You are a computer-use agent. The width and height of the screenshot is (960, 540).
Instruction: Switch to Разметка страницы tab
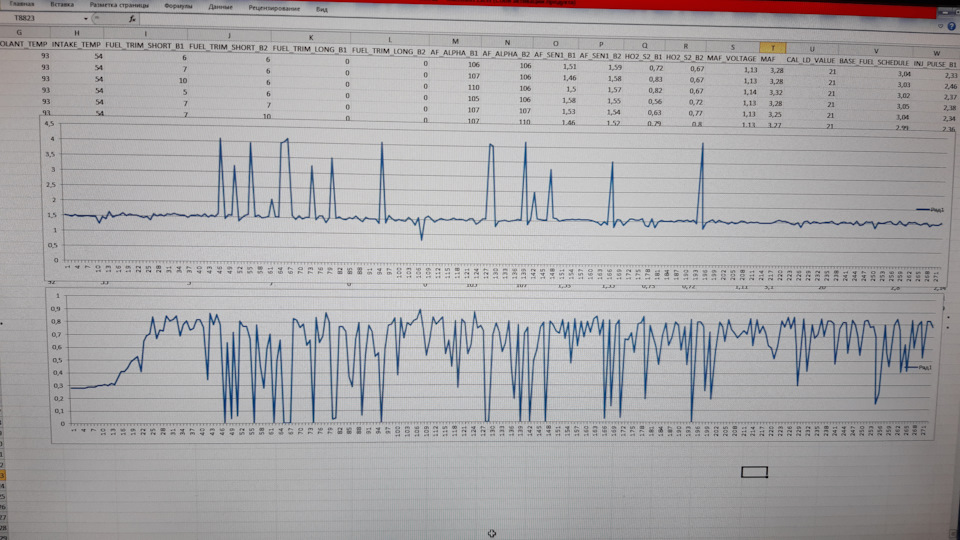[119, 5]
